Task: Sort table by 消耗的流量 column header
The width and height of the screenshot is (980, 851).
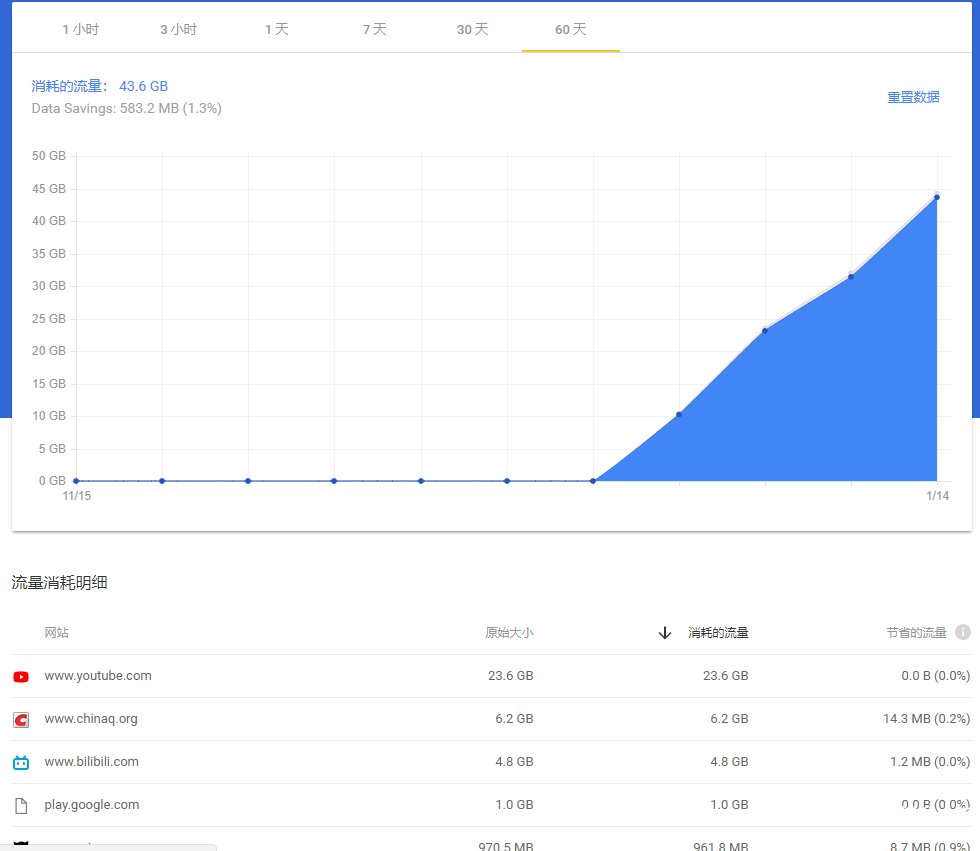Action: point(718,633)
